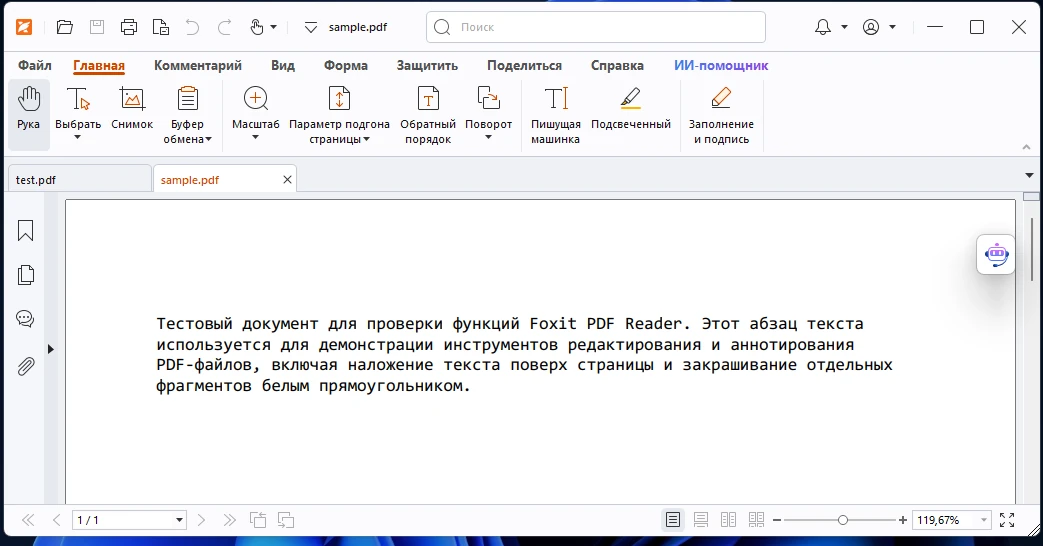Open the Поделиться ribbon tab

(524, 65)
